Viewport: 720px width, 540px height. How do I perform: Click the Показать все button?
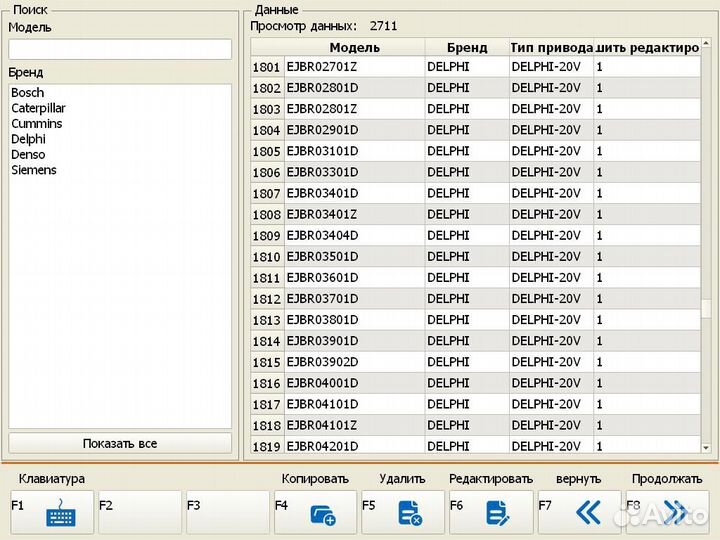click(x=120, y=443)
